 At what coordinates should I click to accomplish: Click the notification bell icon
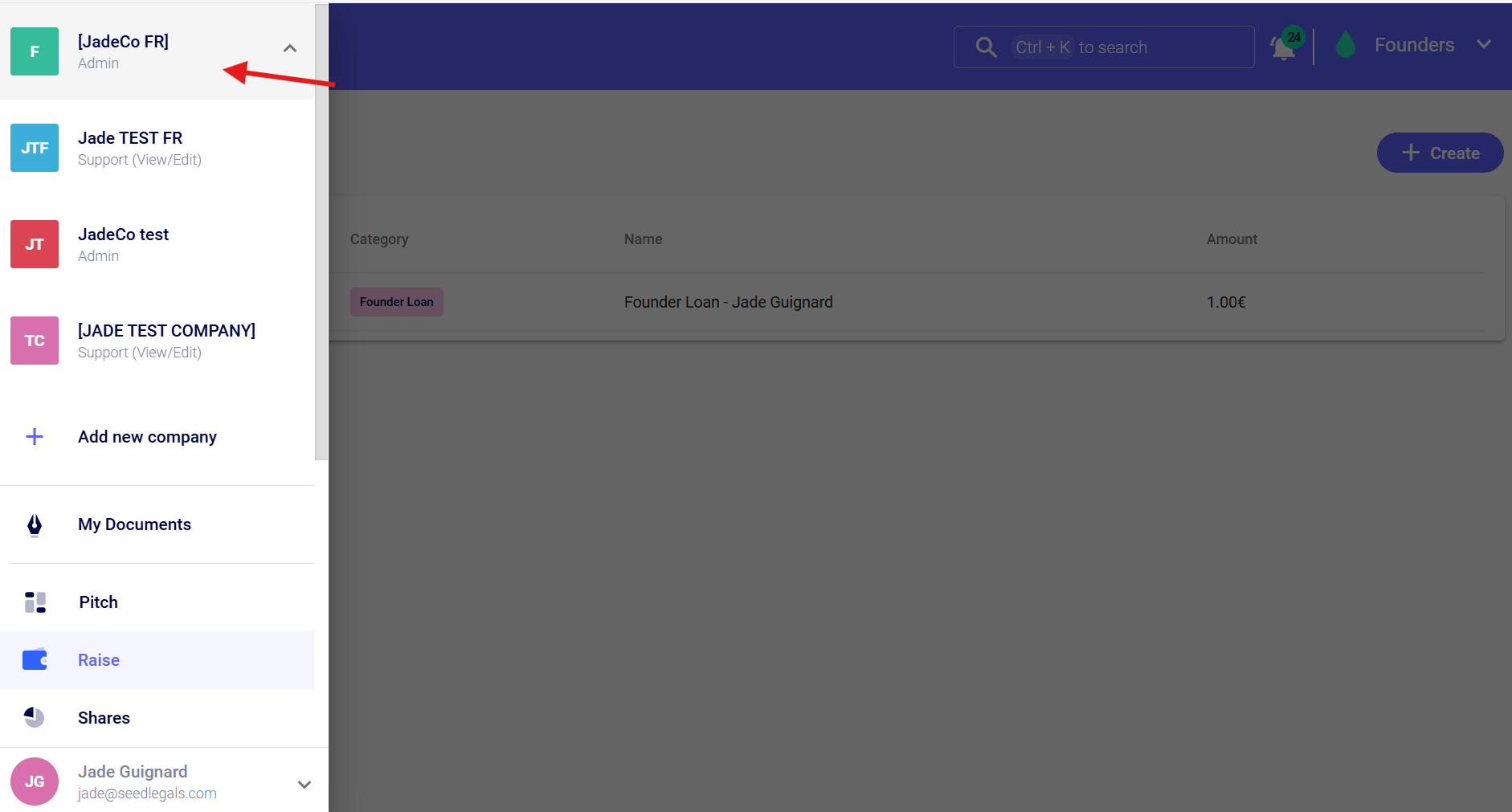click(1283, 48)
